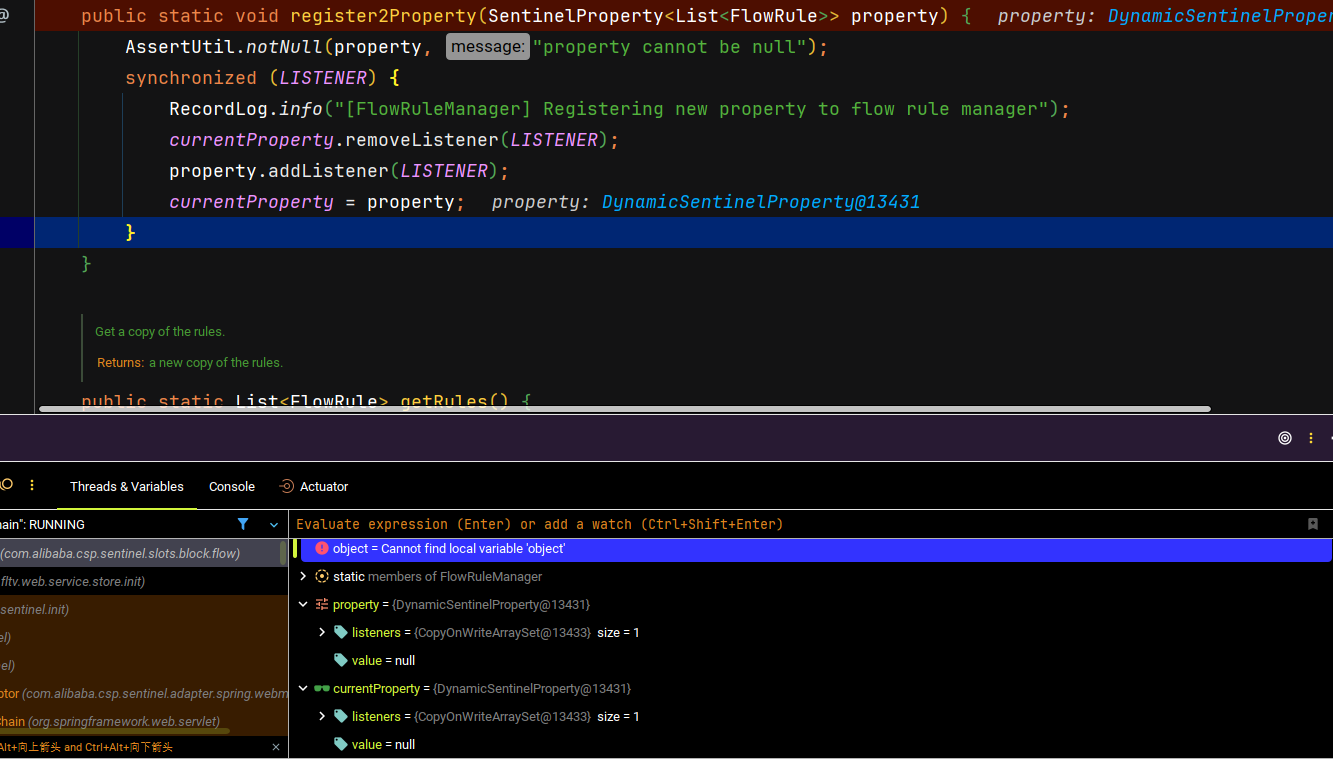Click the tag icon of value under property

(341, 660)
